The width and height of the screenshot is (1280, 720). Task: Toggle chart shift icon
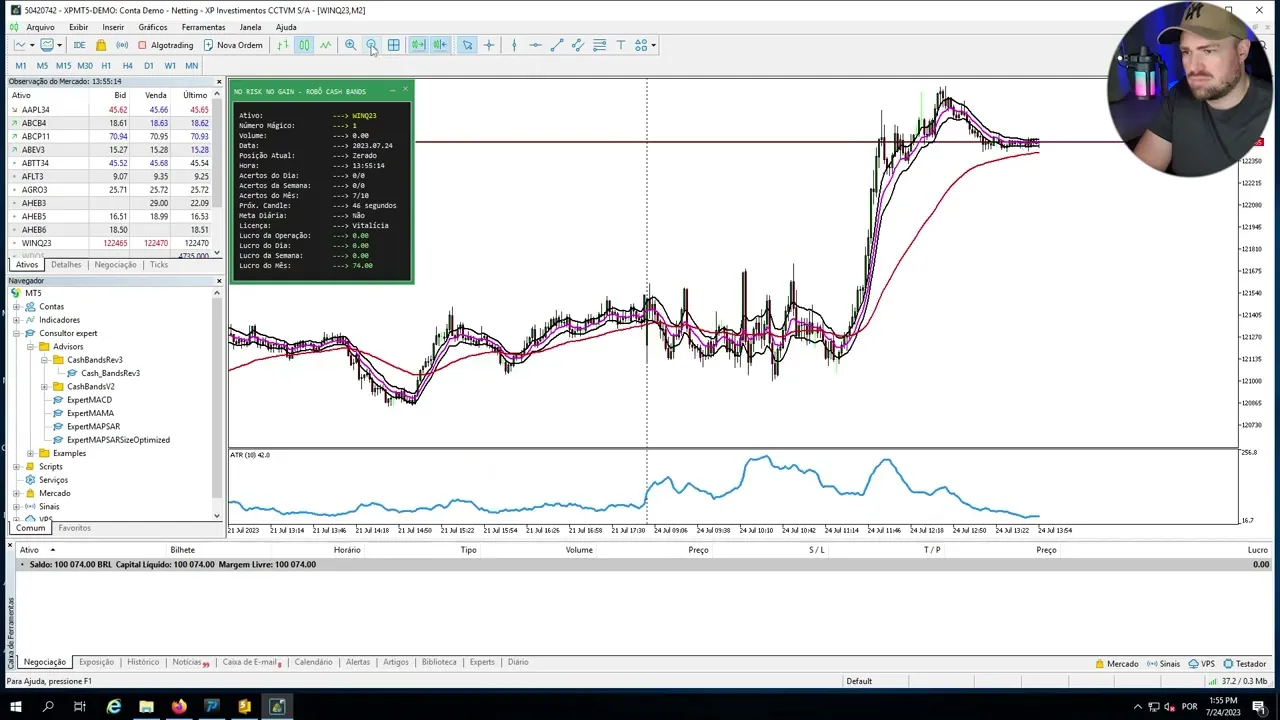pos(440,45)
